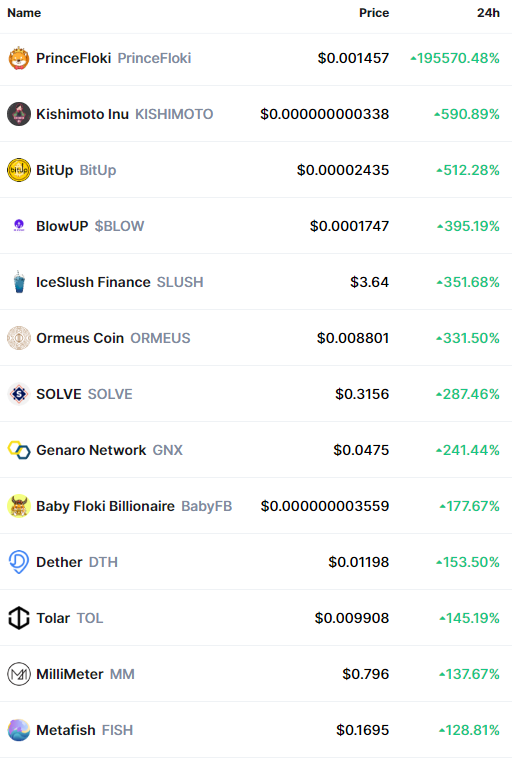Click the Tolar price $0.009908
The image size is (512, 762).
[x=352, y=618]
